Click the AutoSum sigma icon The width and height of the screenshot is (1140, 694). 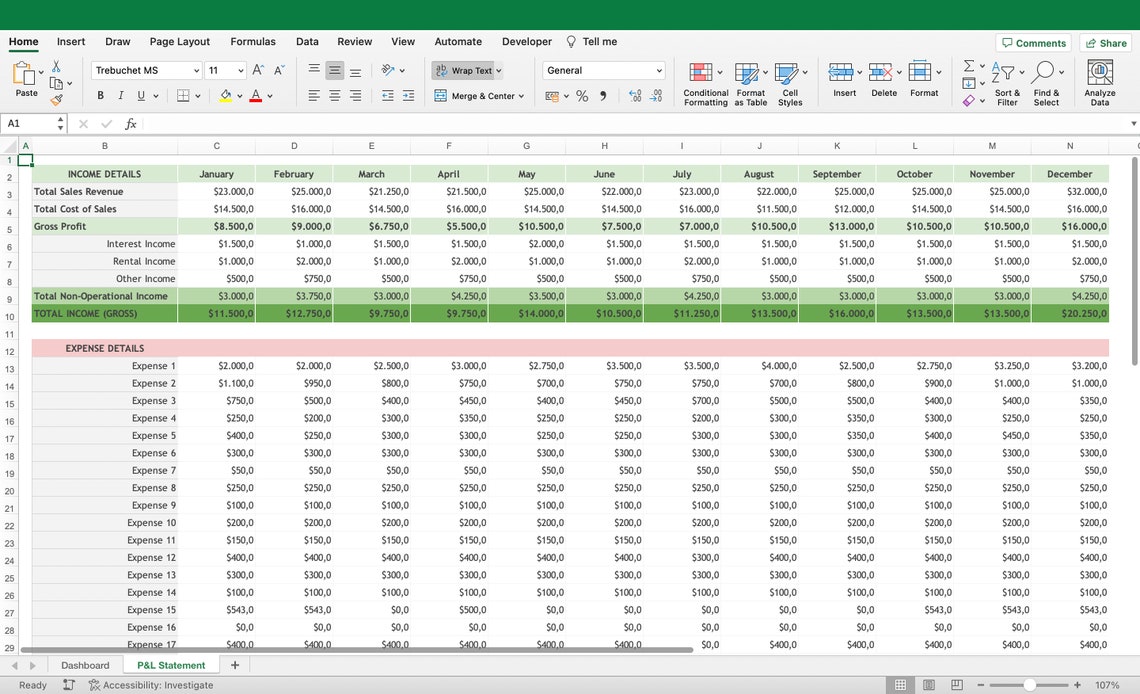pos(968,66)
